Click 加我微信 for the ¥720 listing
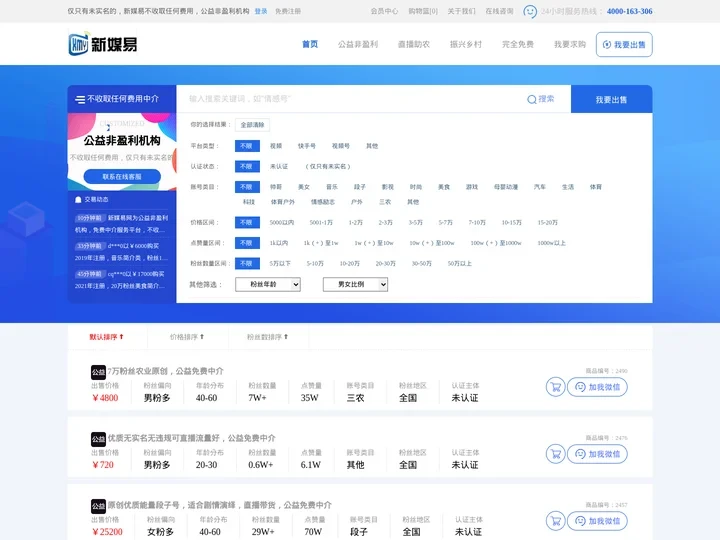Screen dimensions: 720x540 [597, 454]
